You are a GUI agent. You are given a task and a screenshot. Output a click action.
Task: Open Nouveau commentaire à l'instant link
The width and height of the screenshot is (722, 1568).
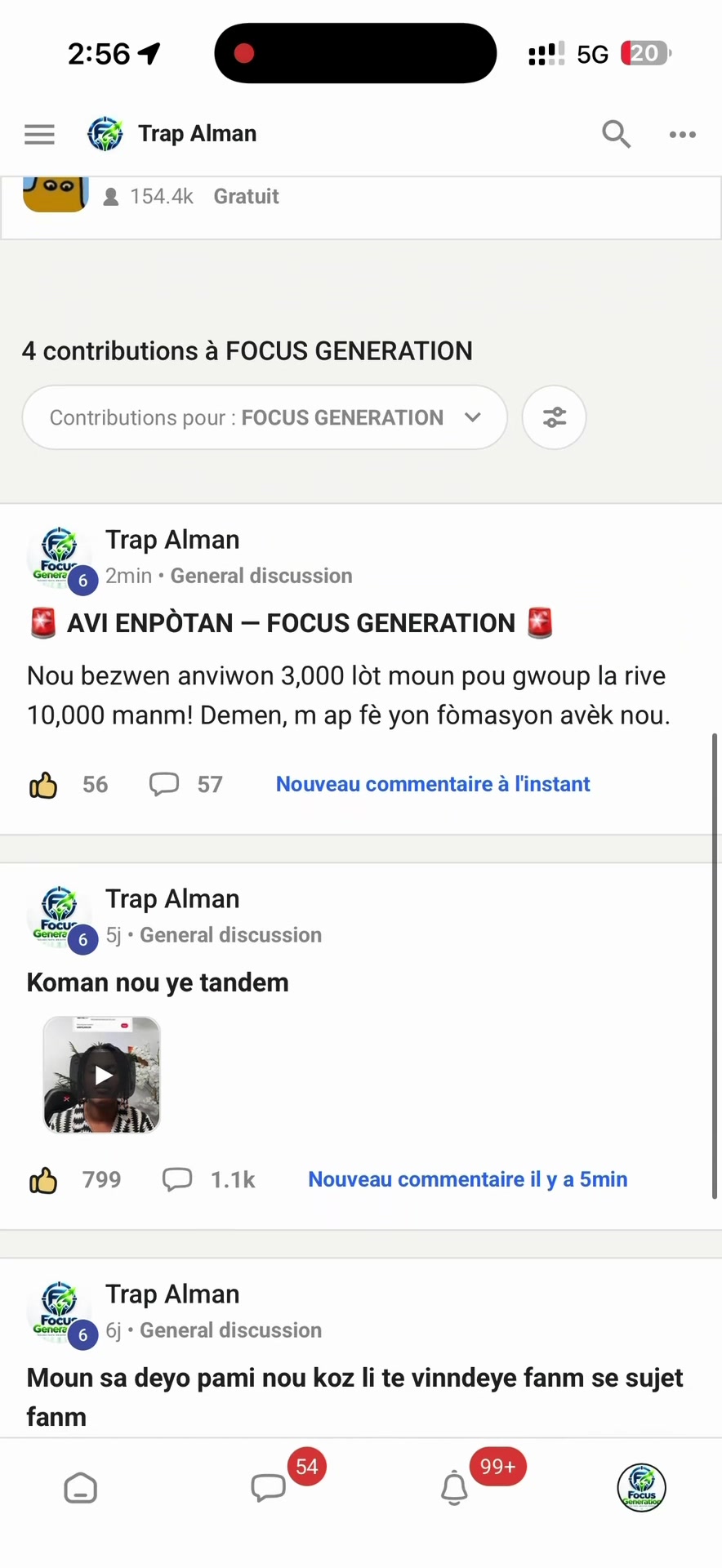point(433,784)
